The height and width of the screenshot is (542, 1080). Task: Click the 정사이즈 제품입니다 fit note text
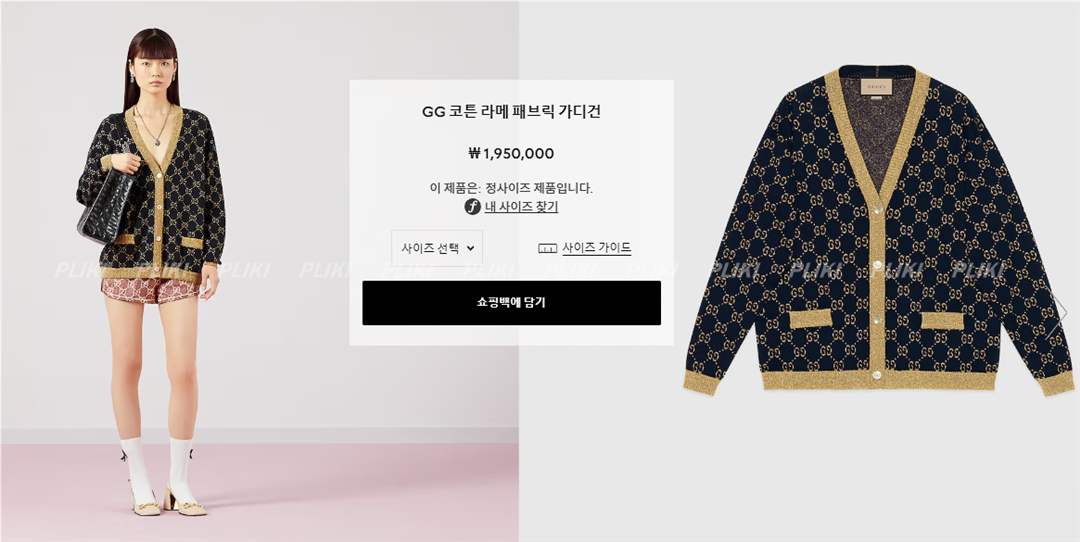point(539,188)
